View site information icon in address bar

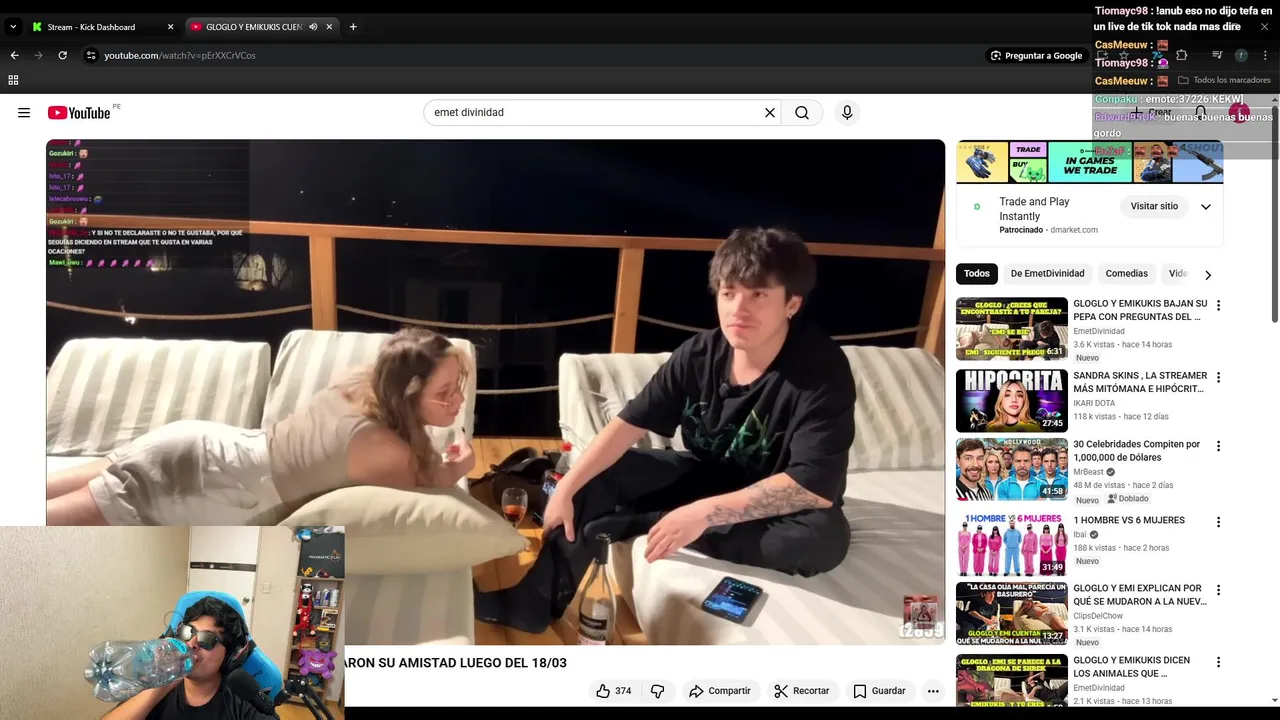coord(91,56)
